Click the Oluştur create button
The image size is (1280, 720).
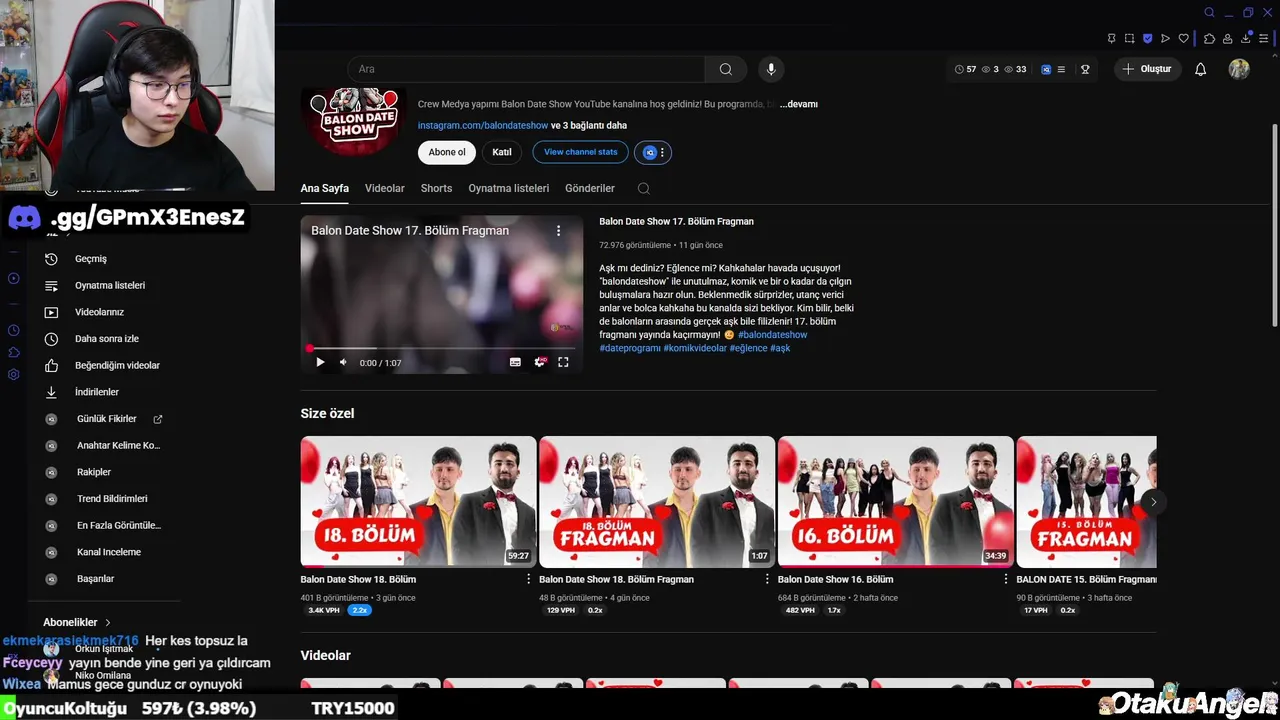1146,69
